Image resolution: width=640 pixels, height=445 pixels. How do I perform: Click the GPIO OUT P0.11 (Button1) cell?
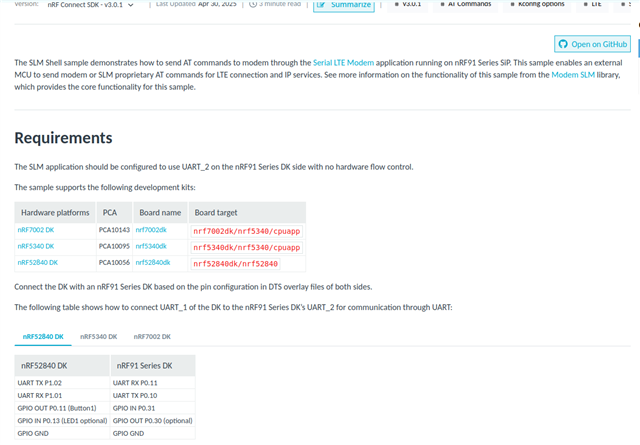click(x=62, y=408)
